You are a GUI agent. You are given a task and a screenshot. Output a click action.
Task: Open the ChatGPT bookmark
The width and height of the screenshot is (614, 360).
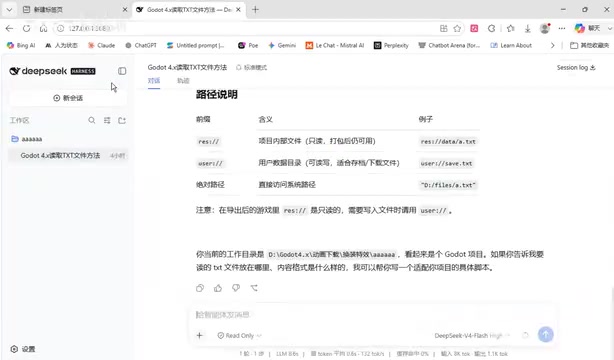click(141, 45)
